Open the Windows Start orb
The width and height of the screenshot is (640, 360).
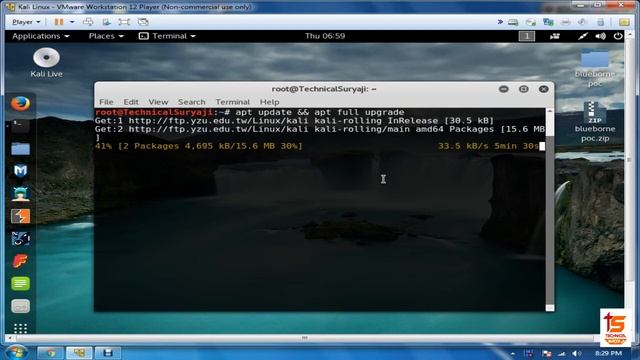tap(16, 353)
